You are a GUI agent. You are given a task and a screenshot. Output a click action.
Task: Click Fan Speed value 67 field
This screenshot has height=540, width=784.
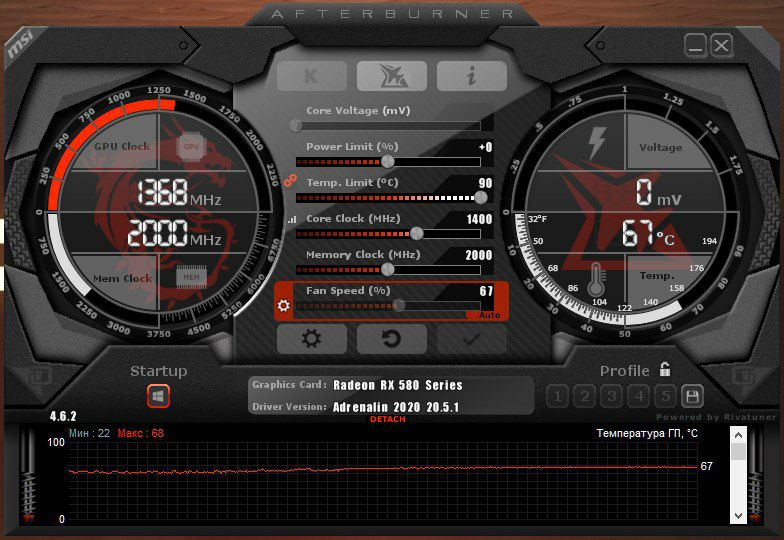tap(486, 291)
